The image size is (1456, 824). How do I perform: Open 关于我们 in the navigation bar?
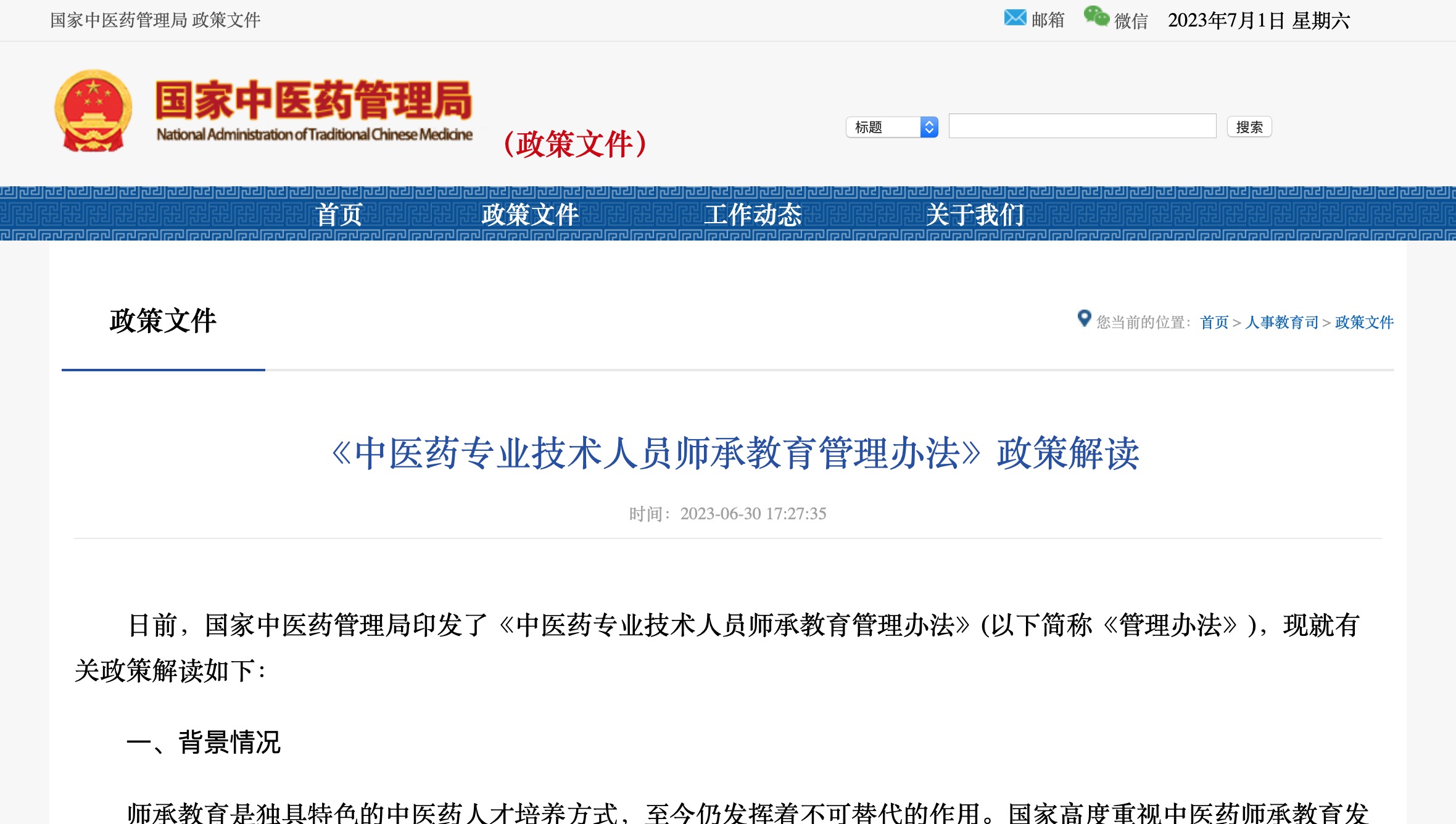click(975, 215)
